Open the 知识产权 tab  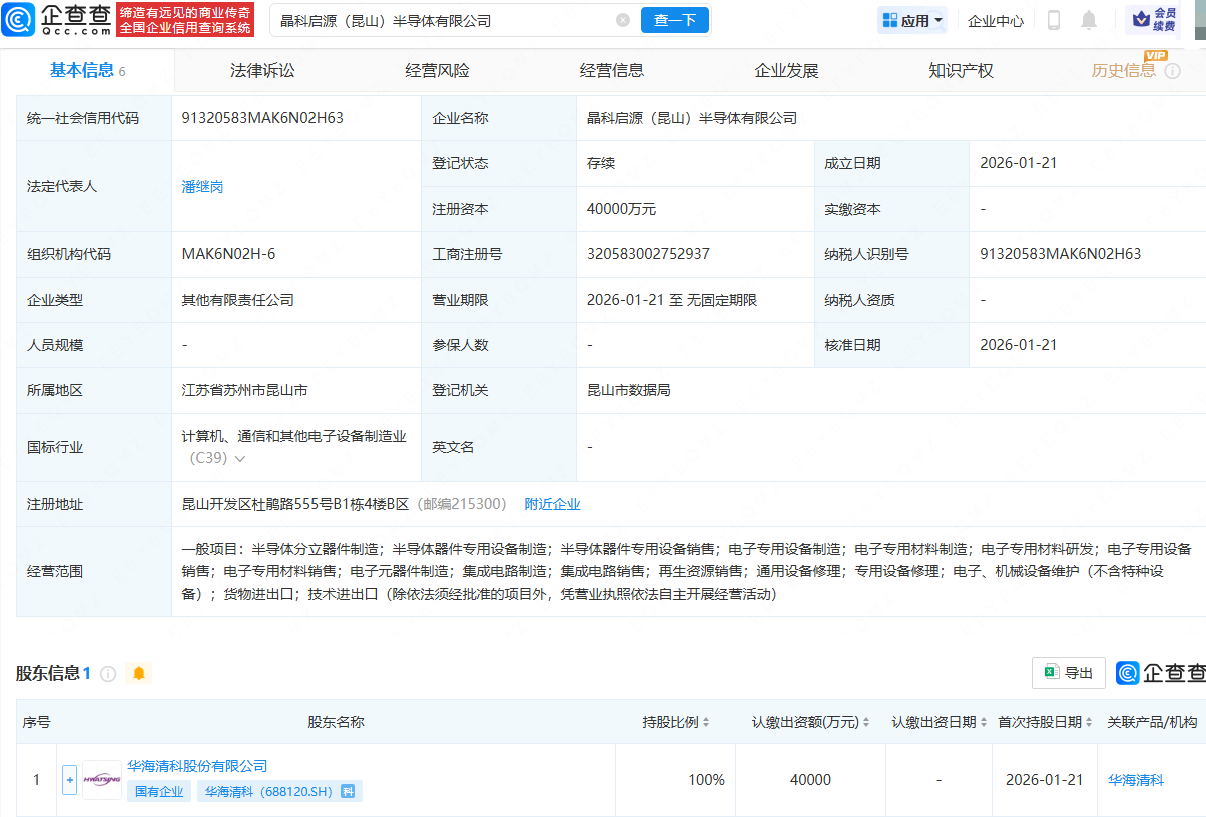(x=959, y=70)
